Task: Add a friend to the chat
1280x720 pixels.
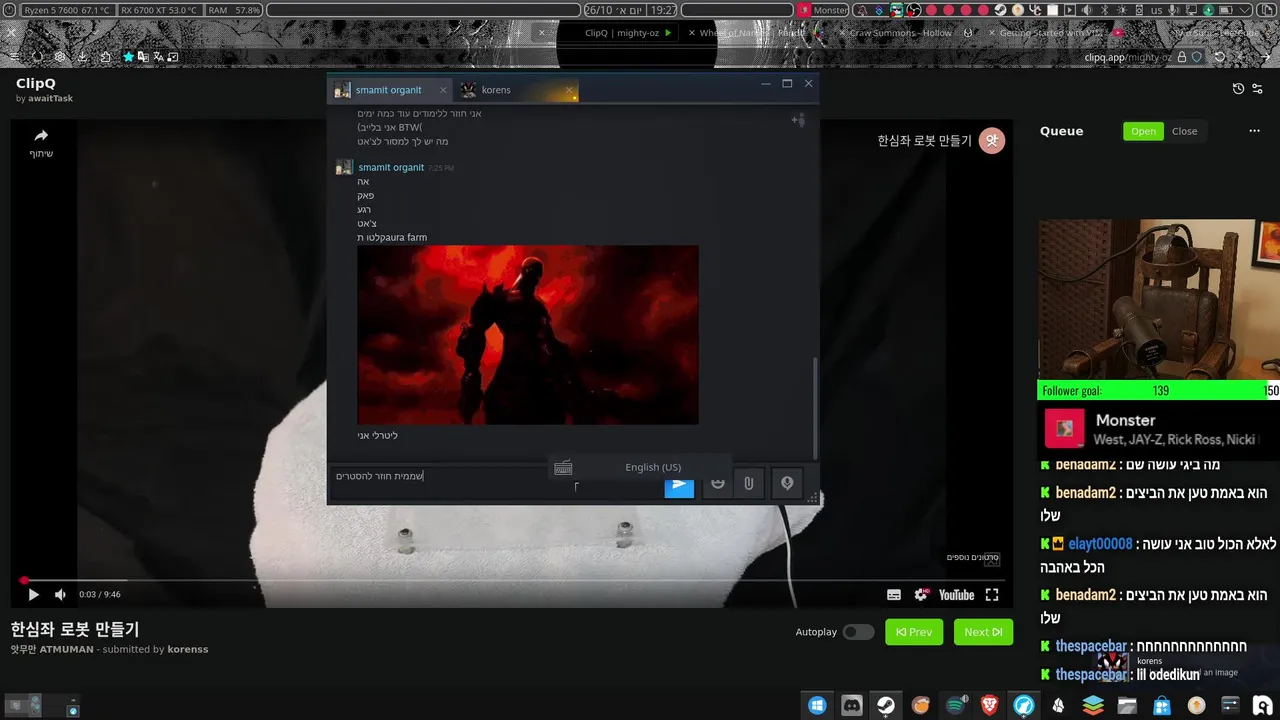Action: pyautogui.click(x=798, y=120)
